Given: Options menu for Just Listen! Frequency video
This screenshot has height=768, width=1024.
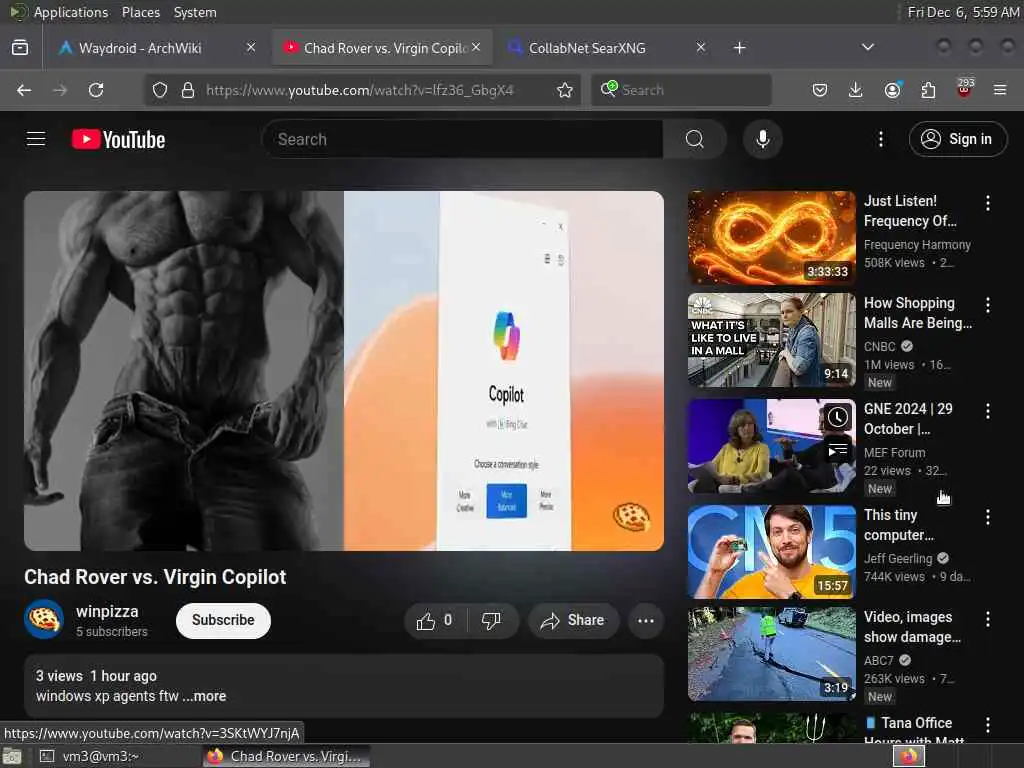Looking at the screenshot, I should pos(987,203).
